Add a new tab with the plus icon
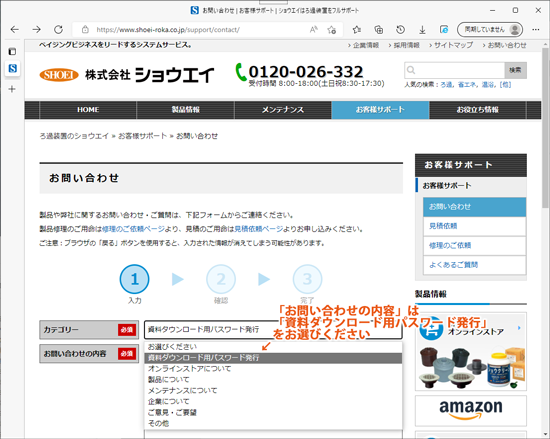This screenshot has height=439, width=550. [12, 89]
